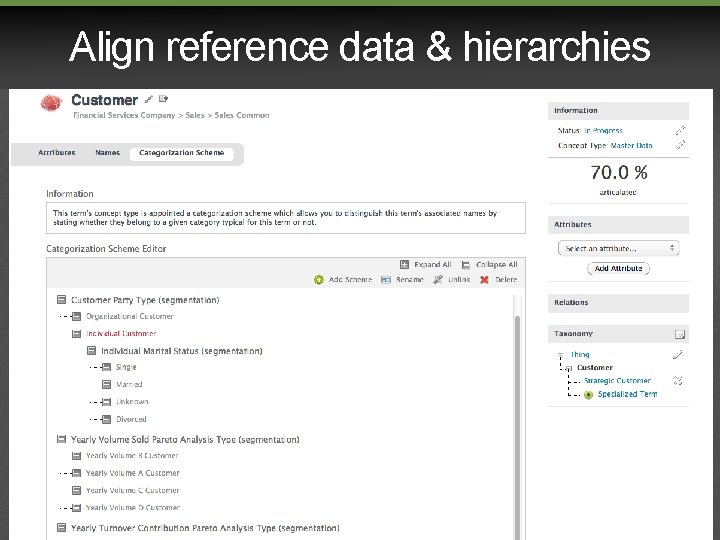This screenshot has height=540, width=720.
Task: Click the Unlink label
Action: coord(459,280)
